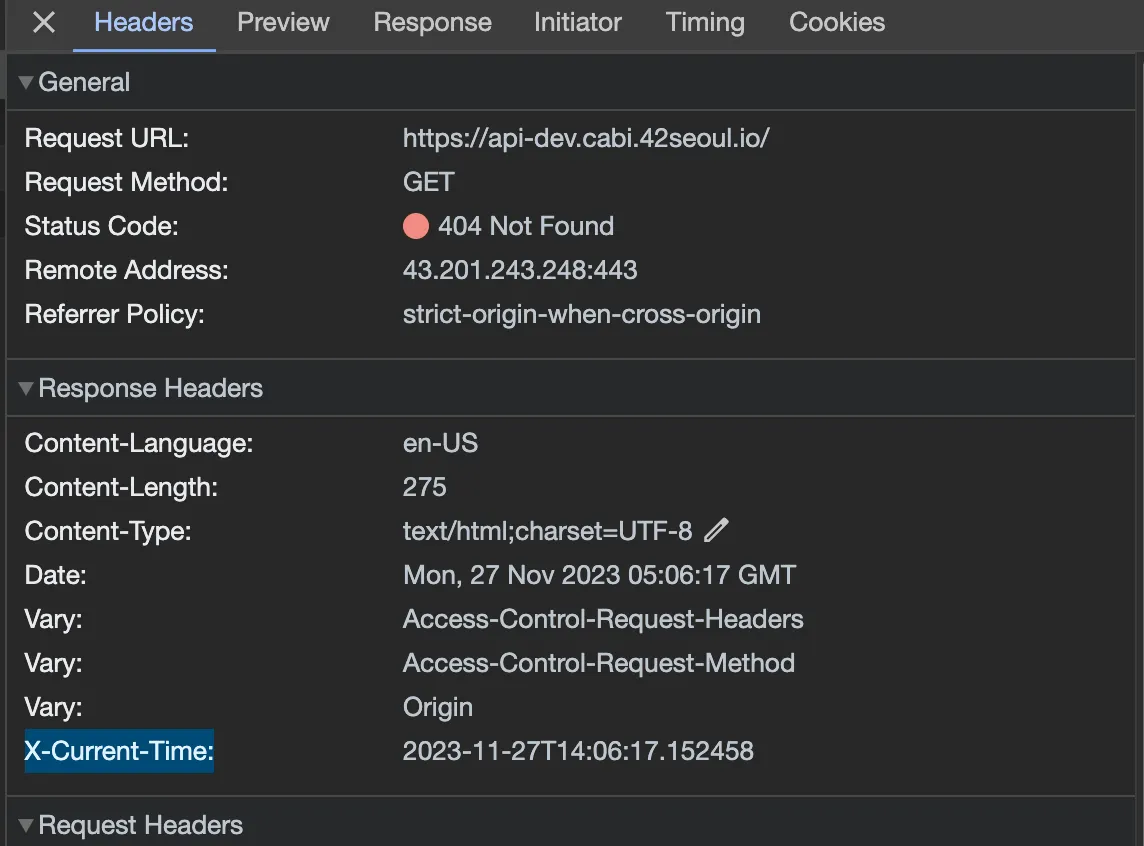The image size is (1144, 846).
Task: Open the Response tab
Action: [x=432, y=23]
